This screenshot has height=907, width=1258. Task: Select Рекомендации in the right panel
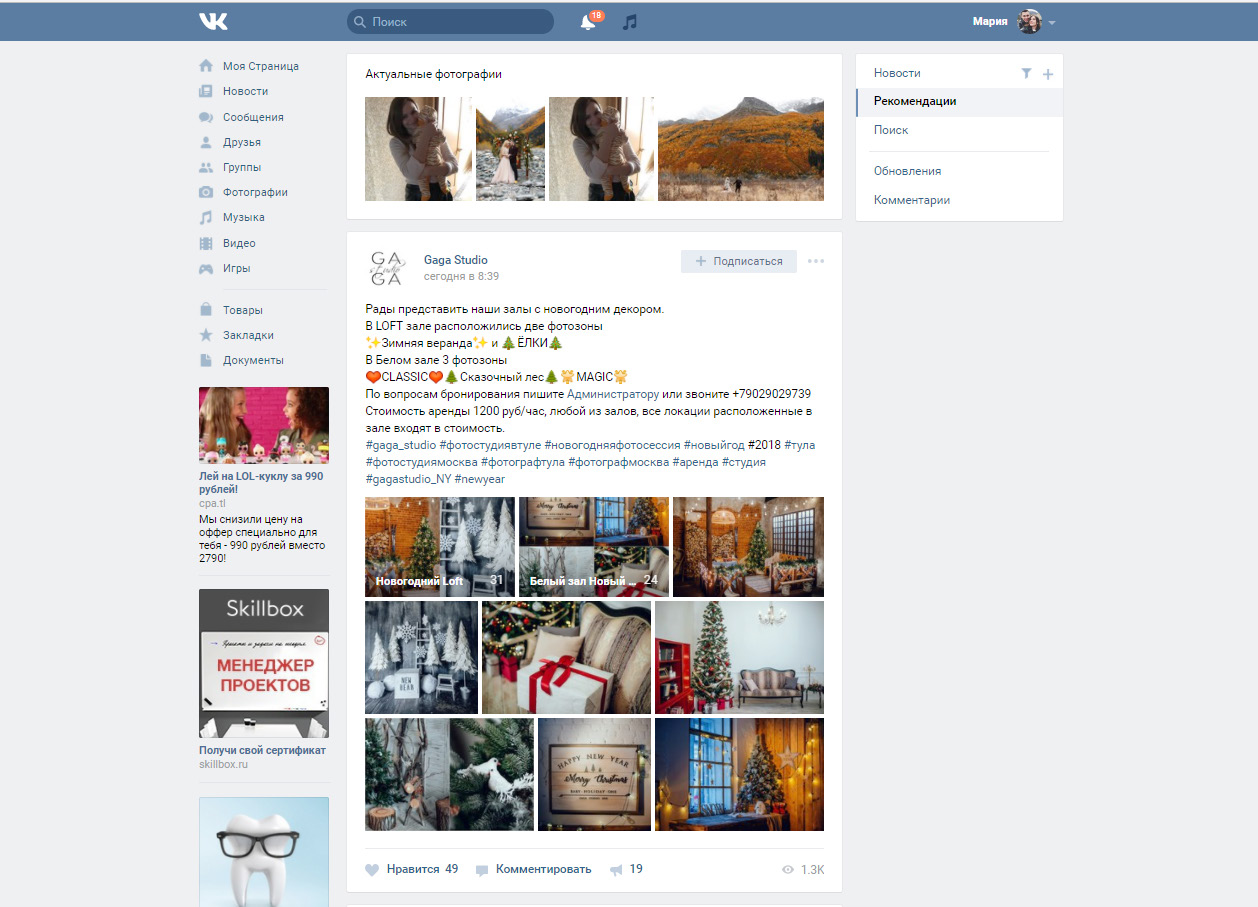click(x=959, y=102)
